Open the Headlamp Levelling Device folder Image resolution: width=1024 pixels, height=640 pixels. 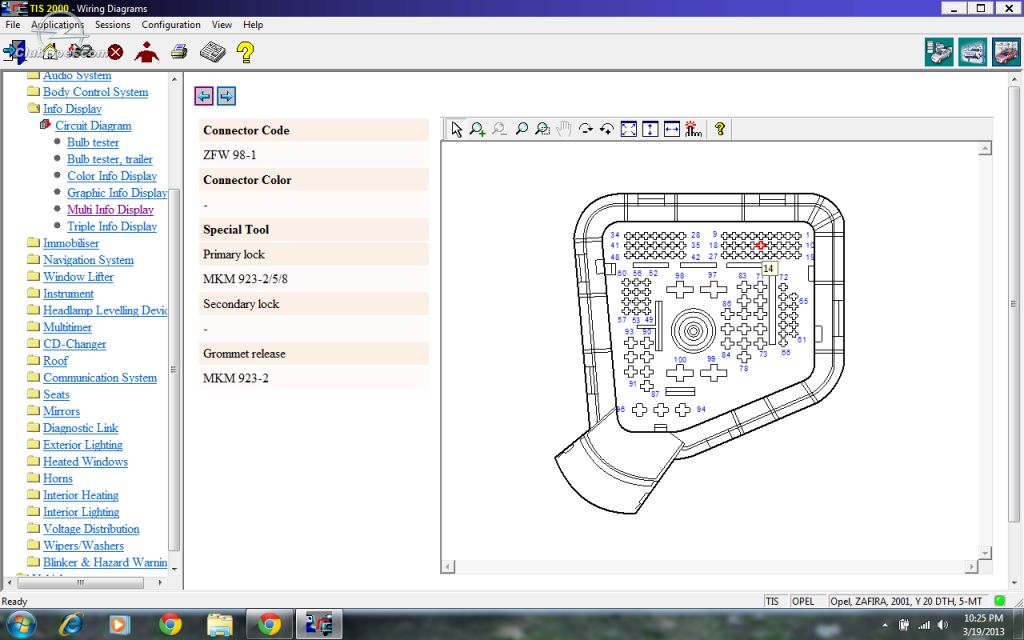point(105,311)
